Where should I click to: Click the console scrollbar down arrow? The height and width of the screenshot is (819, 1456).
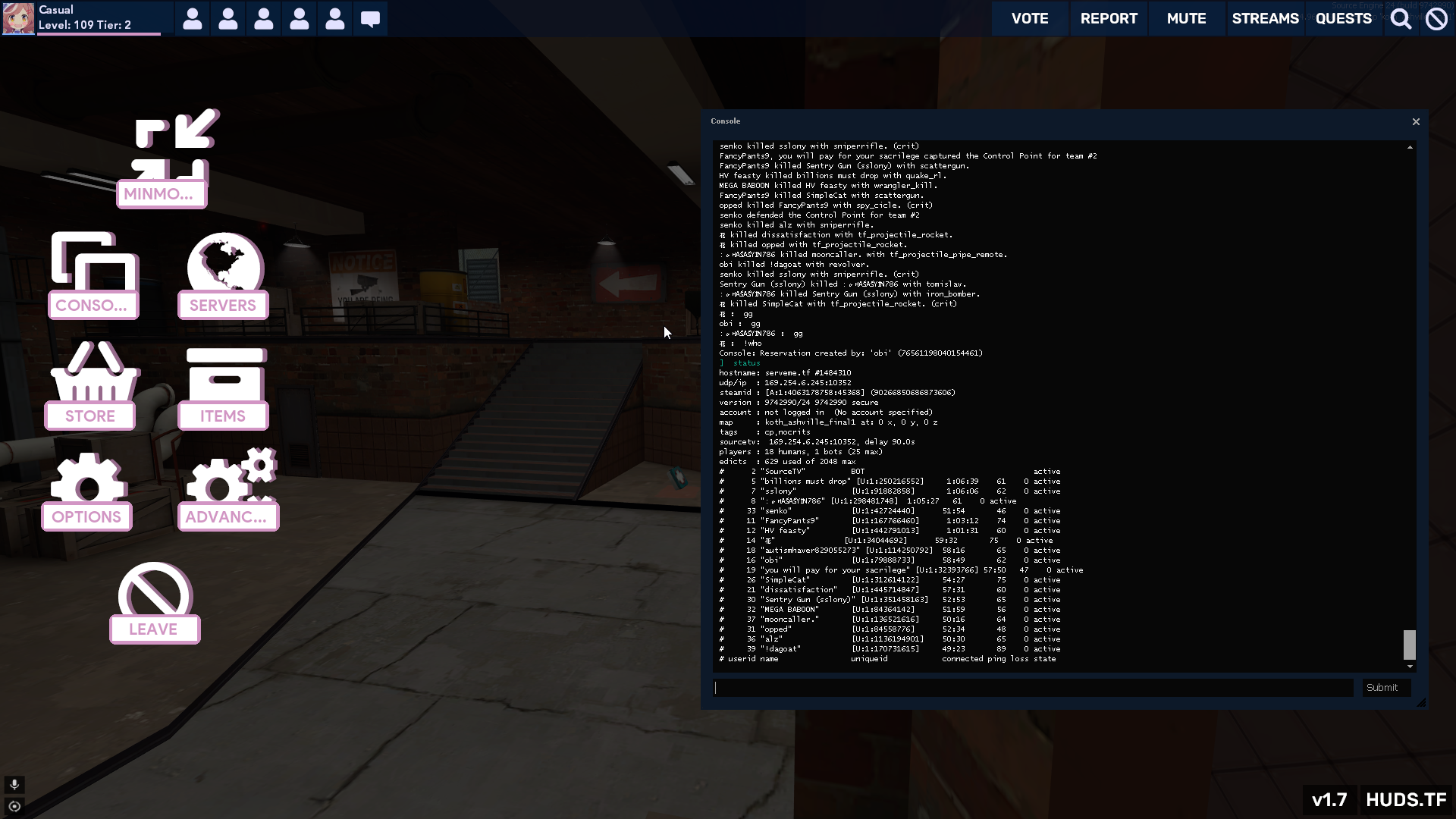pyautogui.click(x=1410, y=667)
